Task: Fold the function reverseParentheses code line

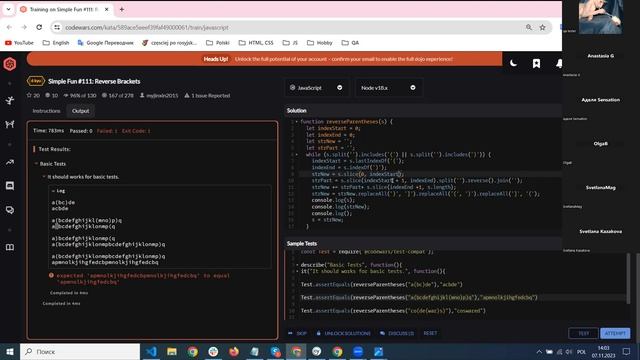Action: pos(297,122)
